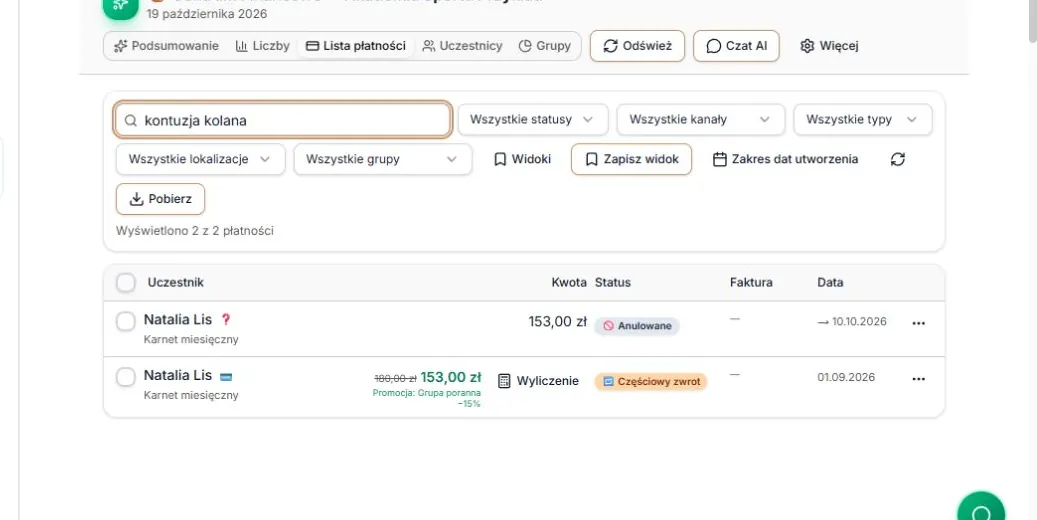Open the Uczestnicy tab
This screenshot has width=1037, height=520.
click(x=462, y=46)
